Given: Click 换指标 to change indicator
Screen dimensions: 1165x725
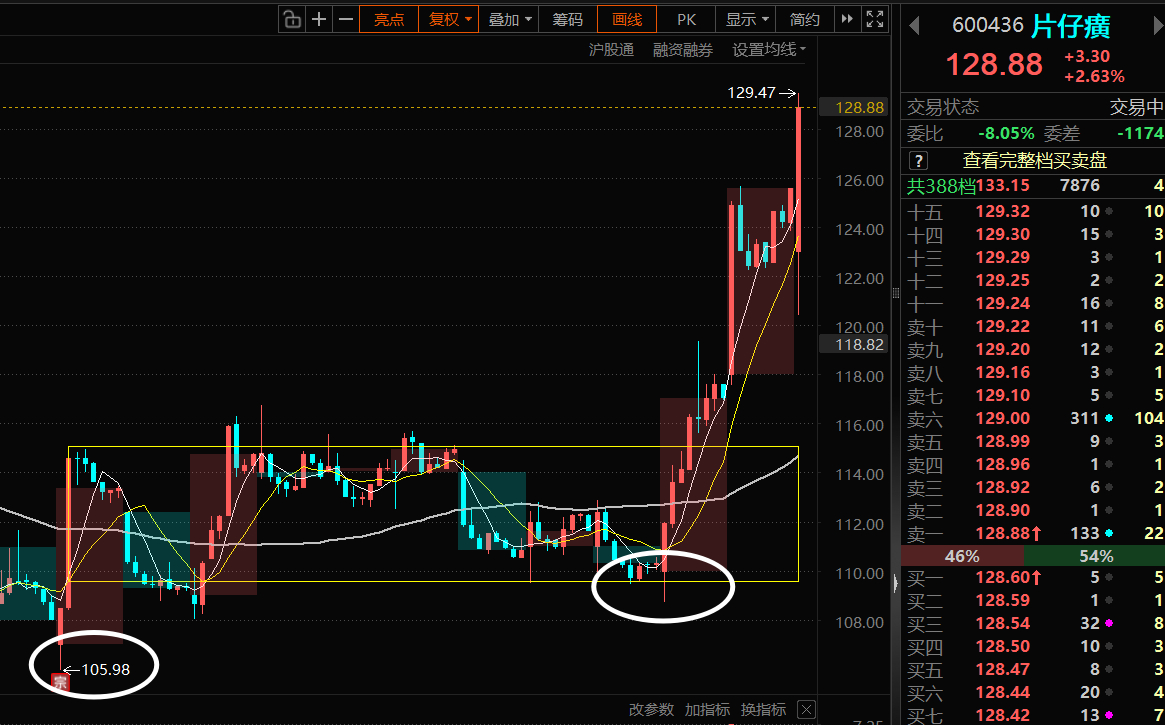Looking at the screenshot, I should pos(763,709).
